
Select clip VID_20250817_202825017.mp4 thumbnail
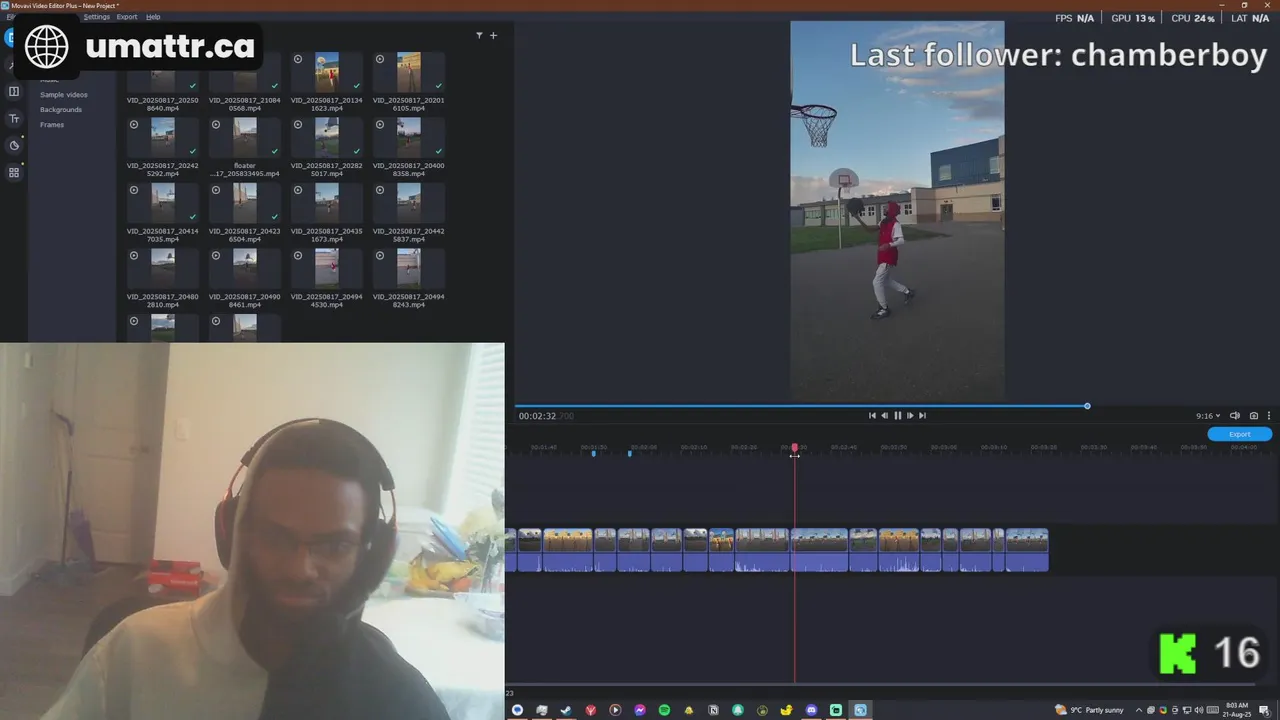[327, 137]
